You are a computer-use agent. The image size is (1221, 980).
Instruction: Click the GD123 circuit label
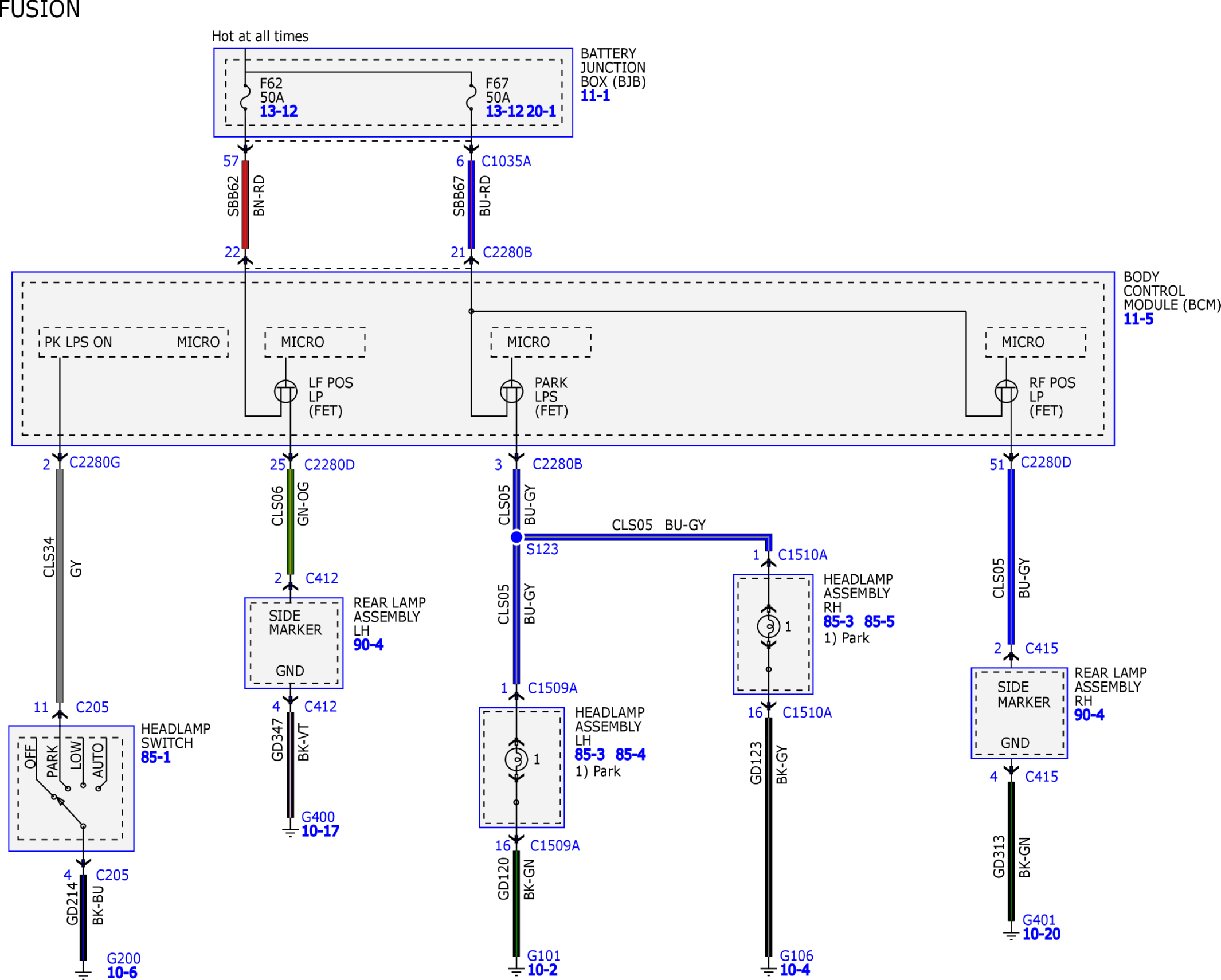point(756,763)
